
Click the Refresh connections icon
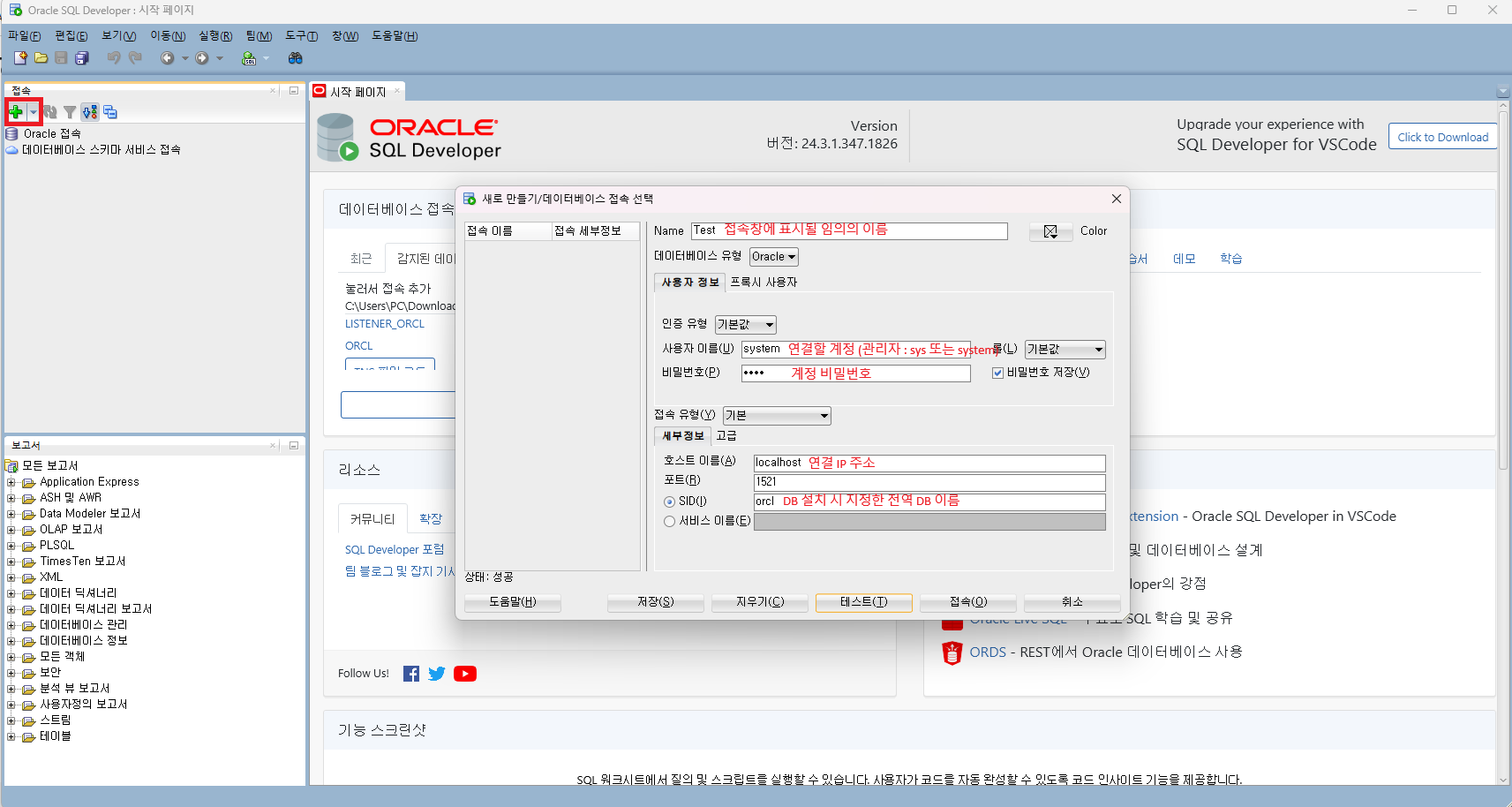(x=50, y=112)
